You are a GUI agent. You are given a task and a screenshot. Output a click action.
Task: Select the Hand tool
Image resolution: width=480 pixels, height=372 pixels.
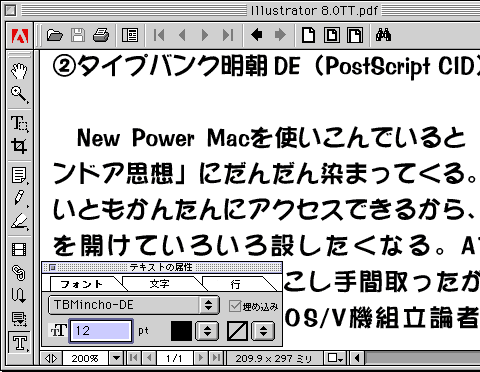[19, 71]
